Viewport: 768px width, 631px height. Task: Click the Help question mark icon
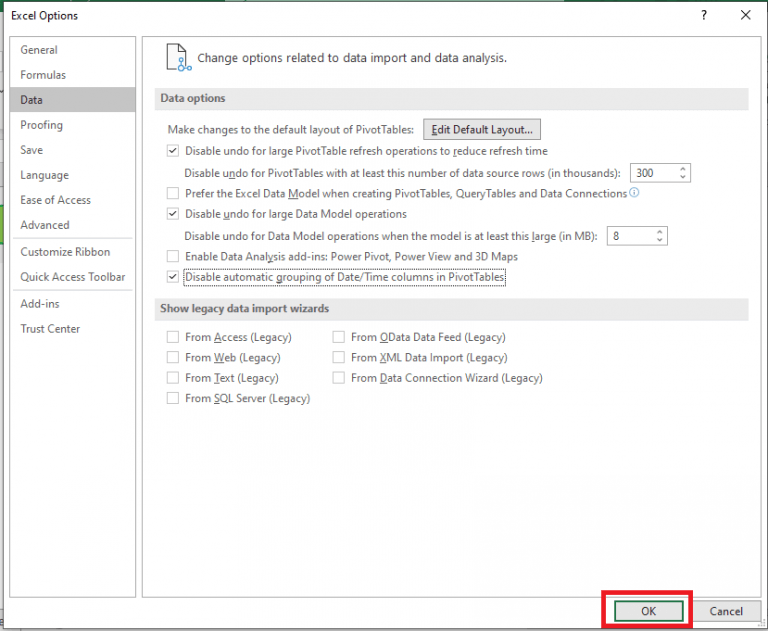(705, 15)
